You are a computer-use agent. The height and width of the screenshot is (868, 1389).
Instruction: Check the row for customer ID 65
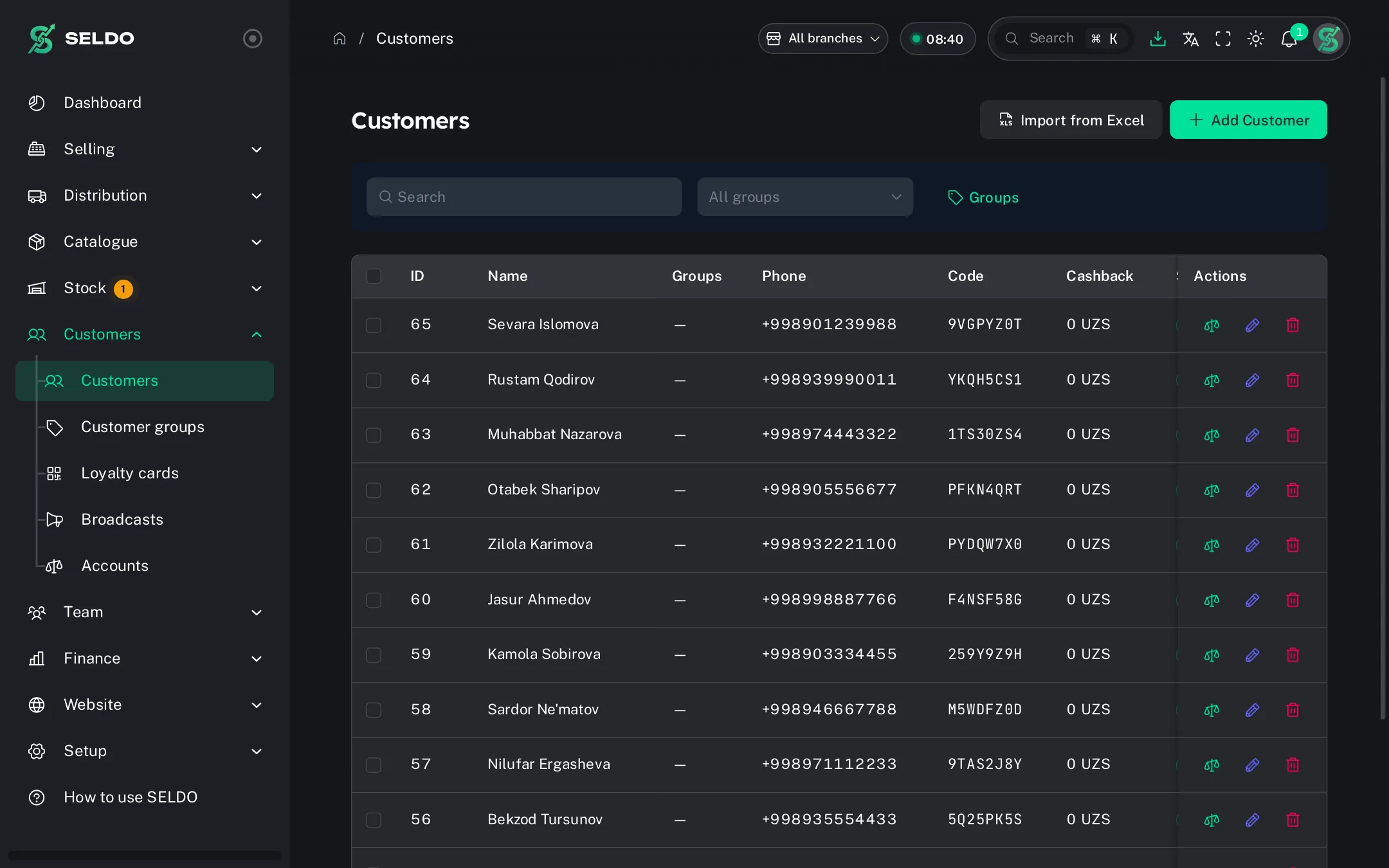[374, 325]
